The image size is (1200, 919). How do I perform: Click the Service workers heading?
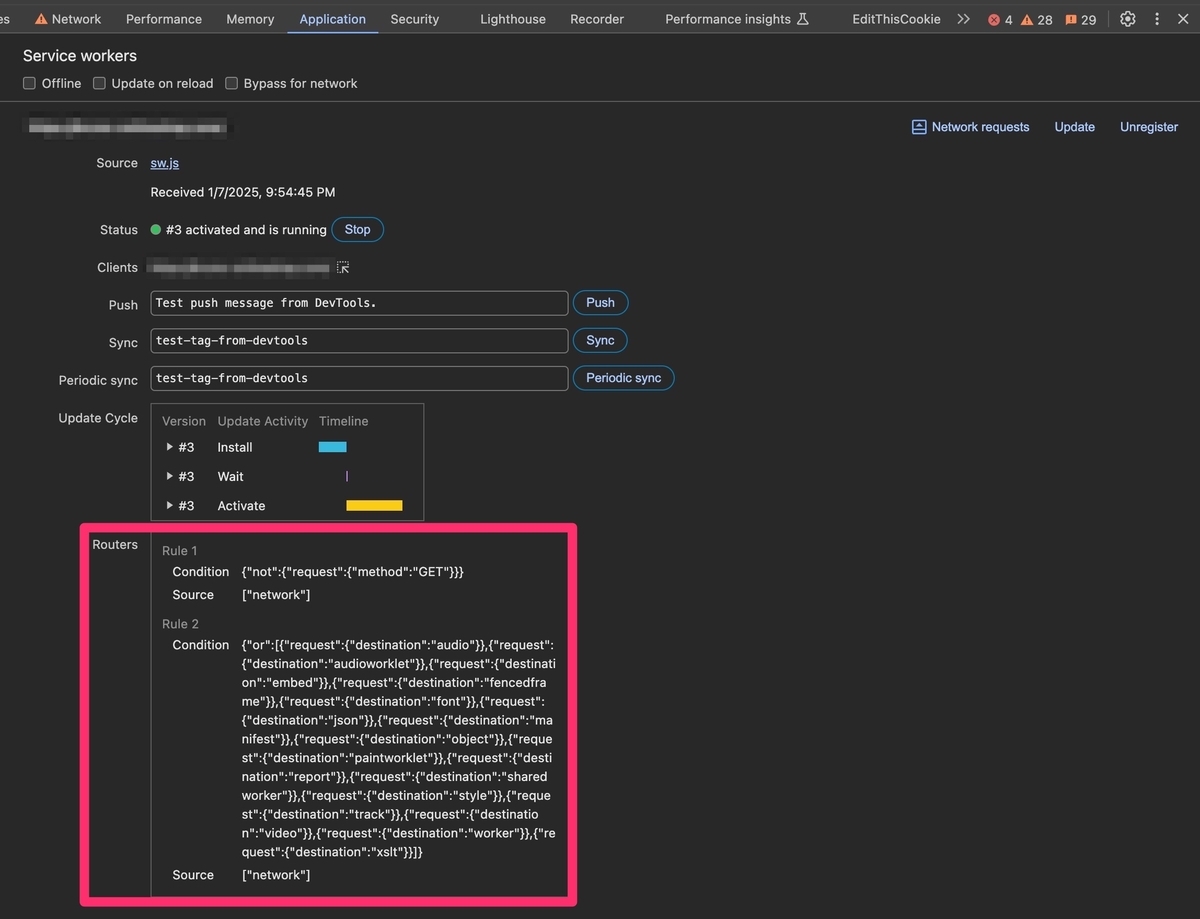[x=80, y=56]
